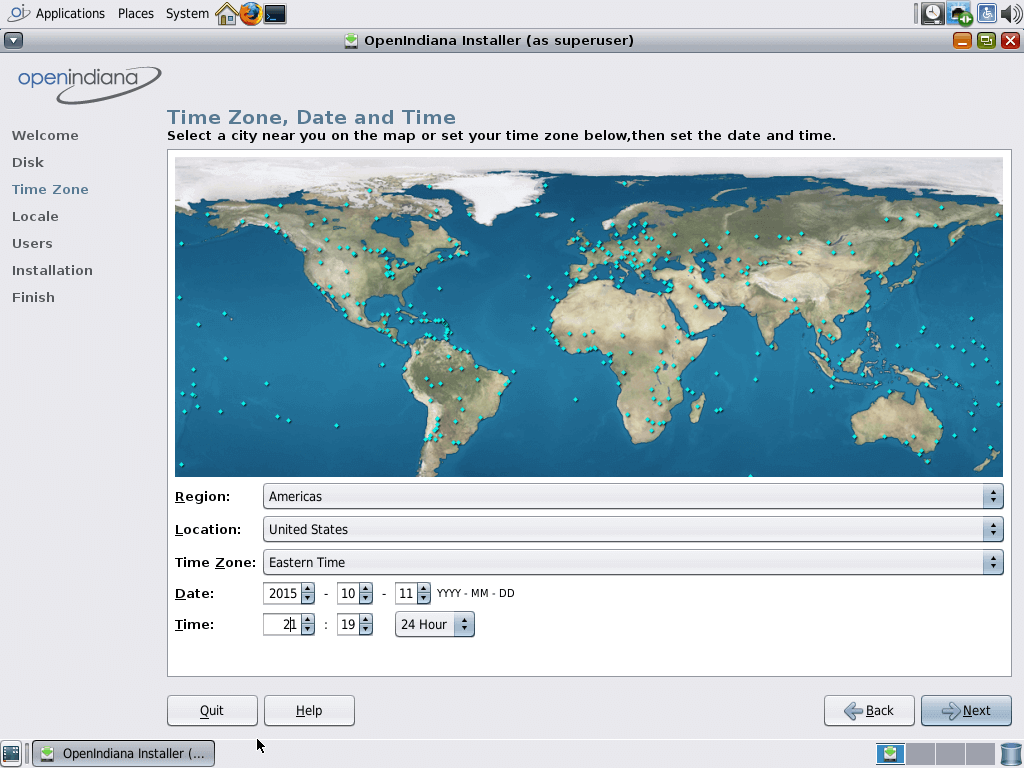1024x768 pixels.
Task: Click the world map to pick a city
Action: click(x=588, y=317)
